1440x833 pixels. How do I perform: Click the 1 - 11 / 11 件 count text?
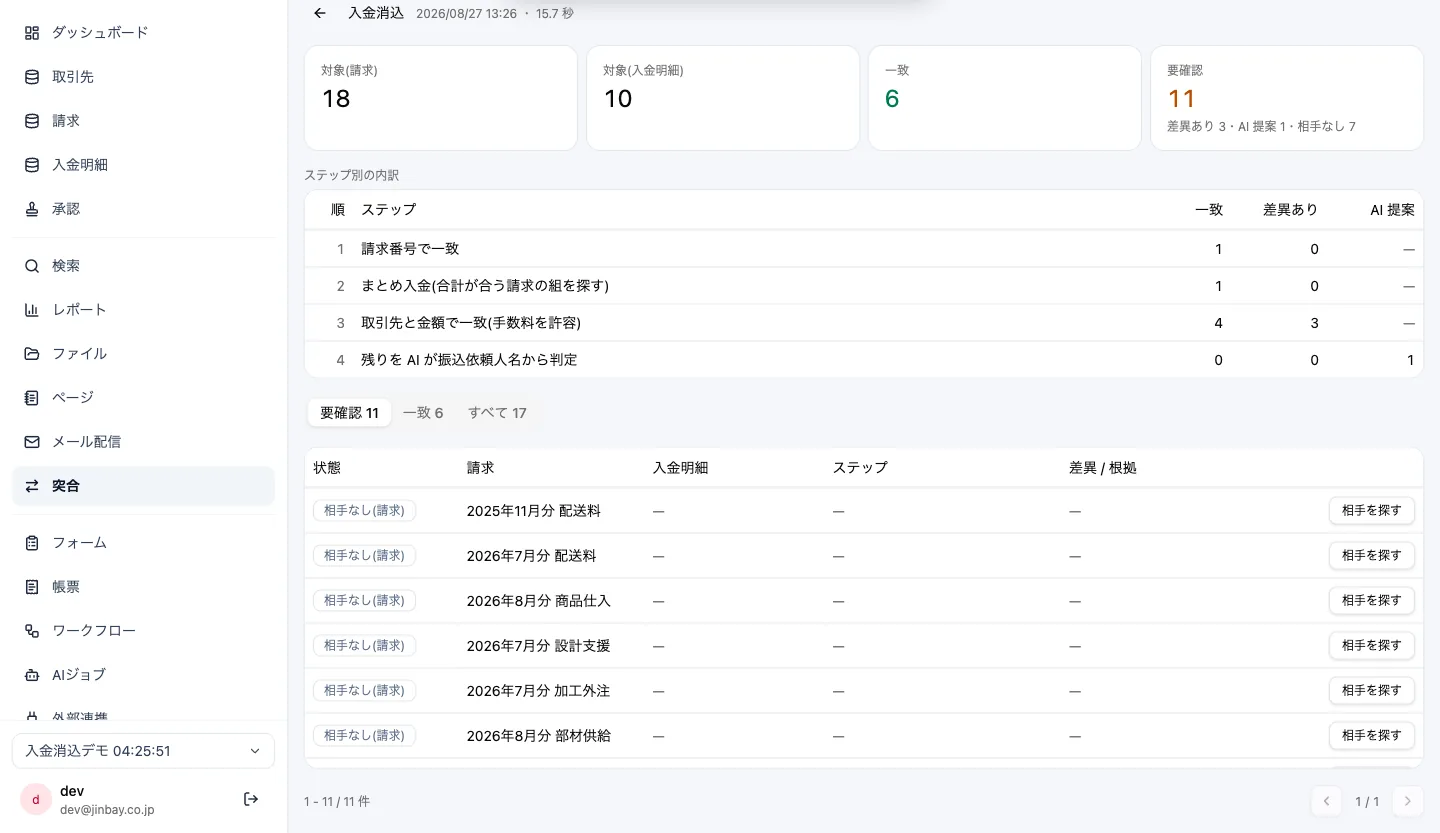[337, 802]
